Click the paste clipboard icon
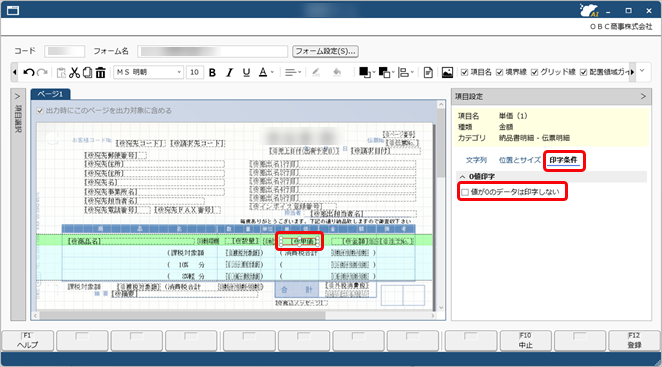Screen dimensions: 662x367 click(61, 72)
